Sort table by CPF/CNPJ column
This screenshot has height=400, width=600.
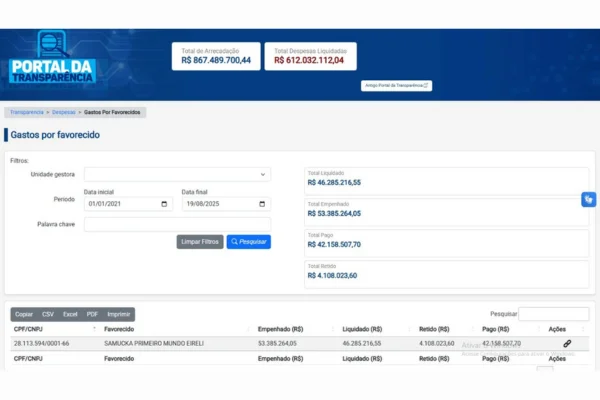pos(52,328)
